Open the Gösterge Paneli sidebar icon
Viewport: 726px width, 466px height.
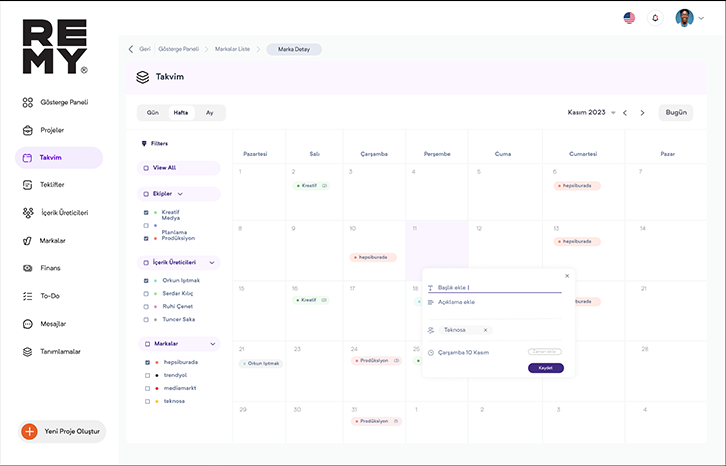pos(28,102)
